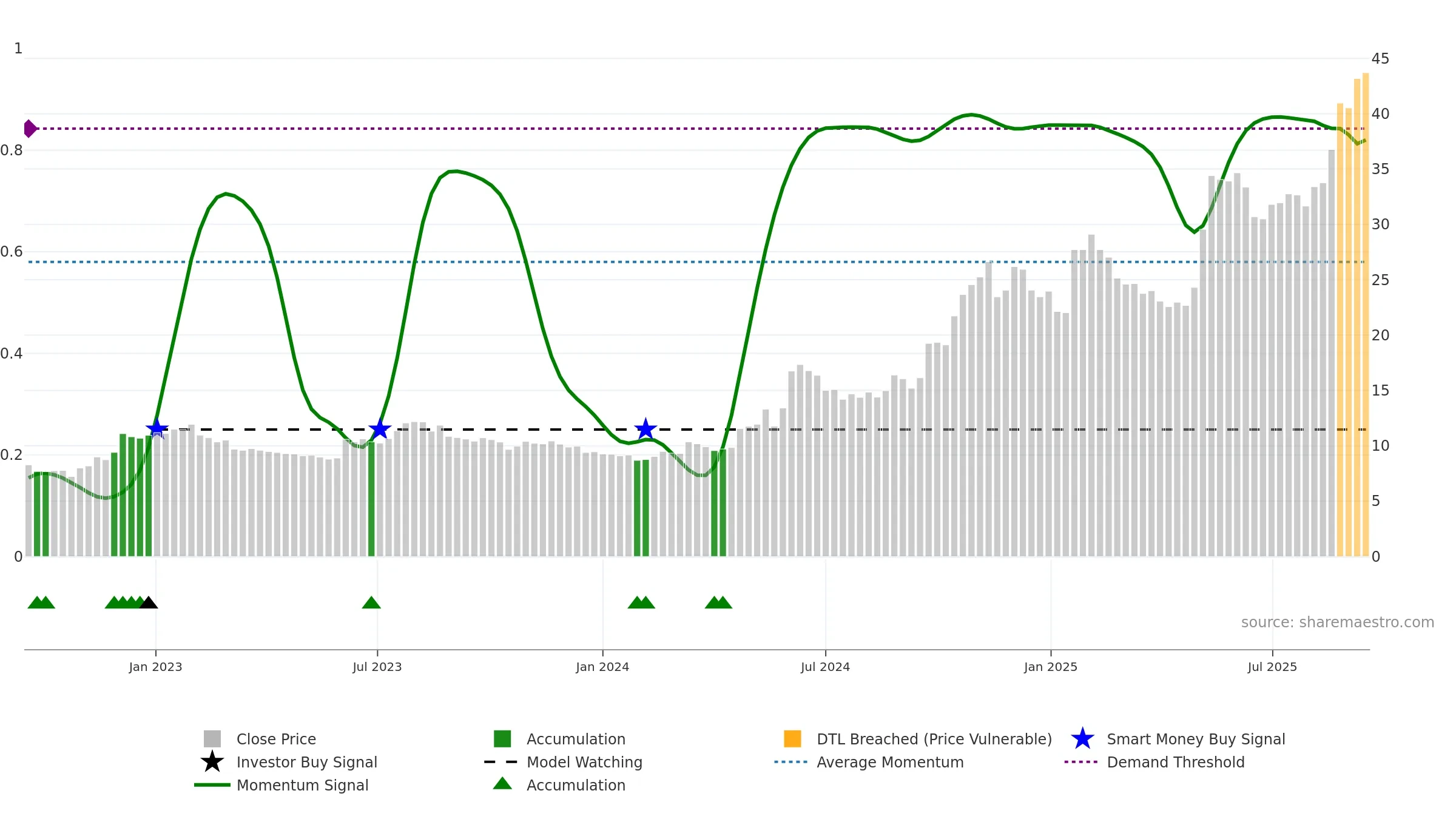Click the Smart Money Buy Signal blue star legend

click(x=1082, y=739)
